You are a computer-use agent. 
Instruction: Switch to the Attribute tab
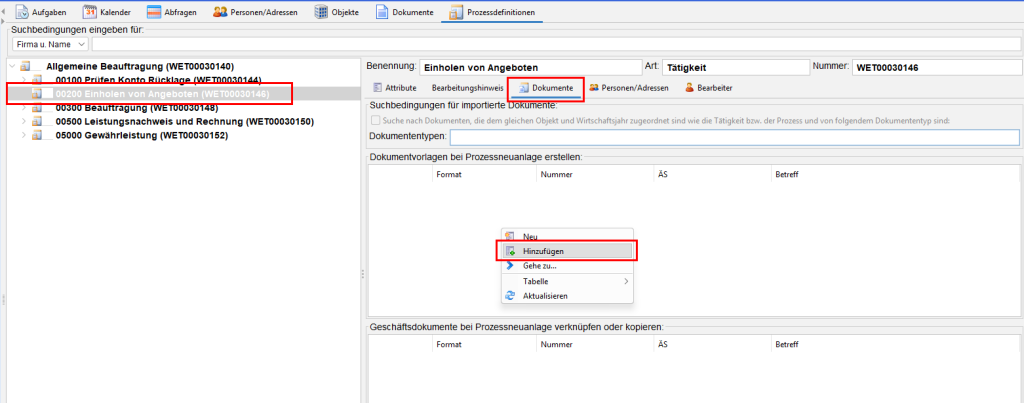(x=394, y=88)
